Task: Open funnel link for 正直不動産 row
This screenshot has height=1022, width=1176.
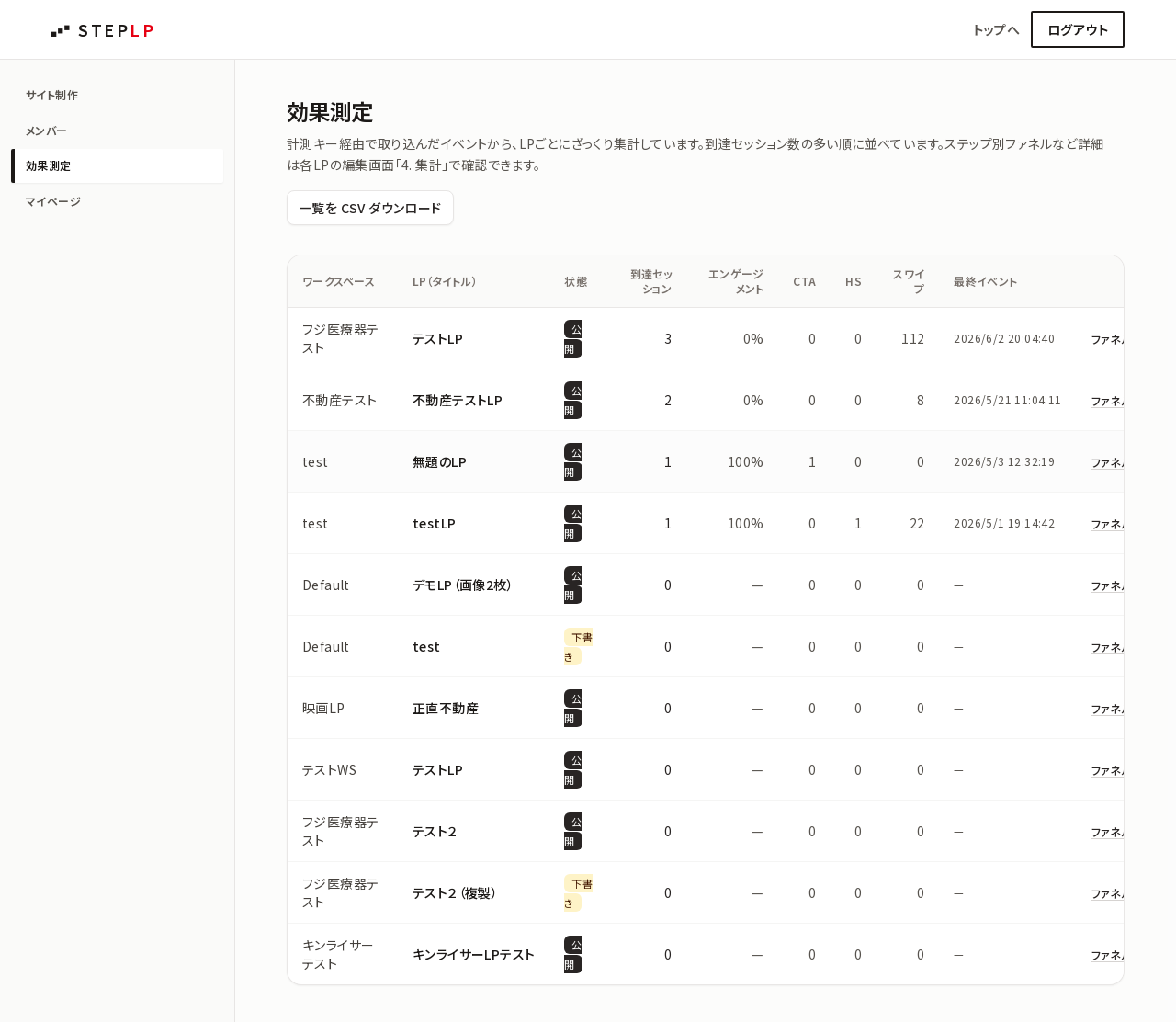Action: click(1106, 709)
